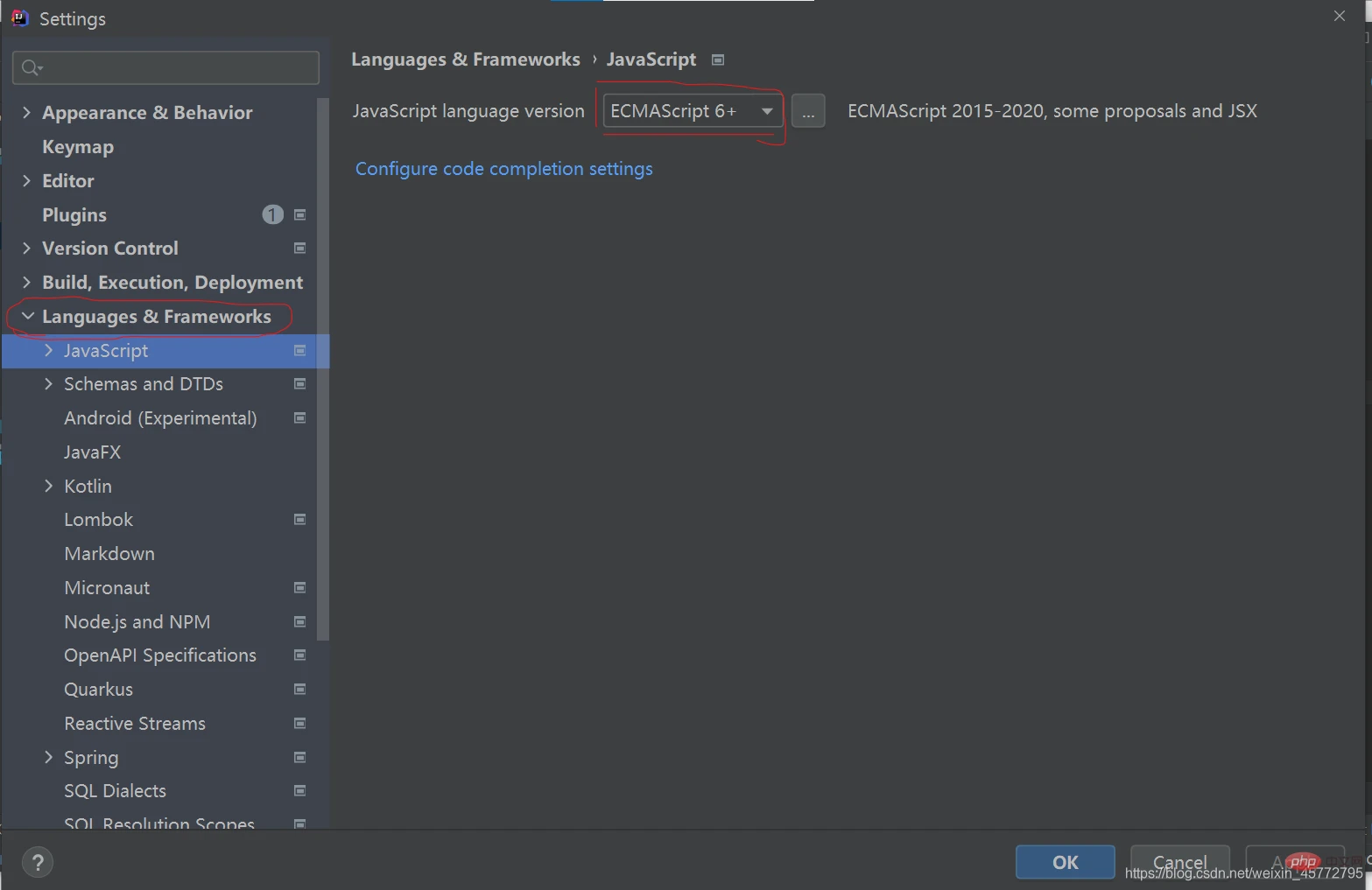
Task: Select Keymap in the settings tree
Action: [78, 147]
